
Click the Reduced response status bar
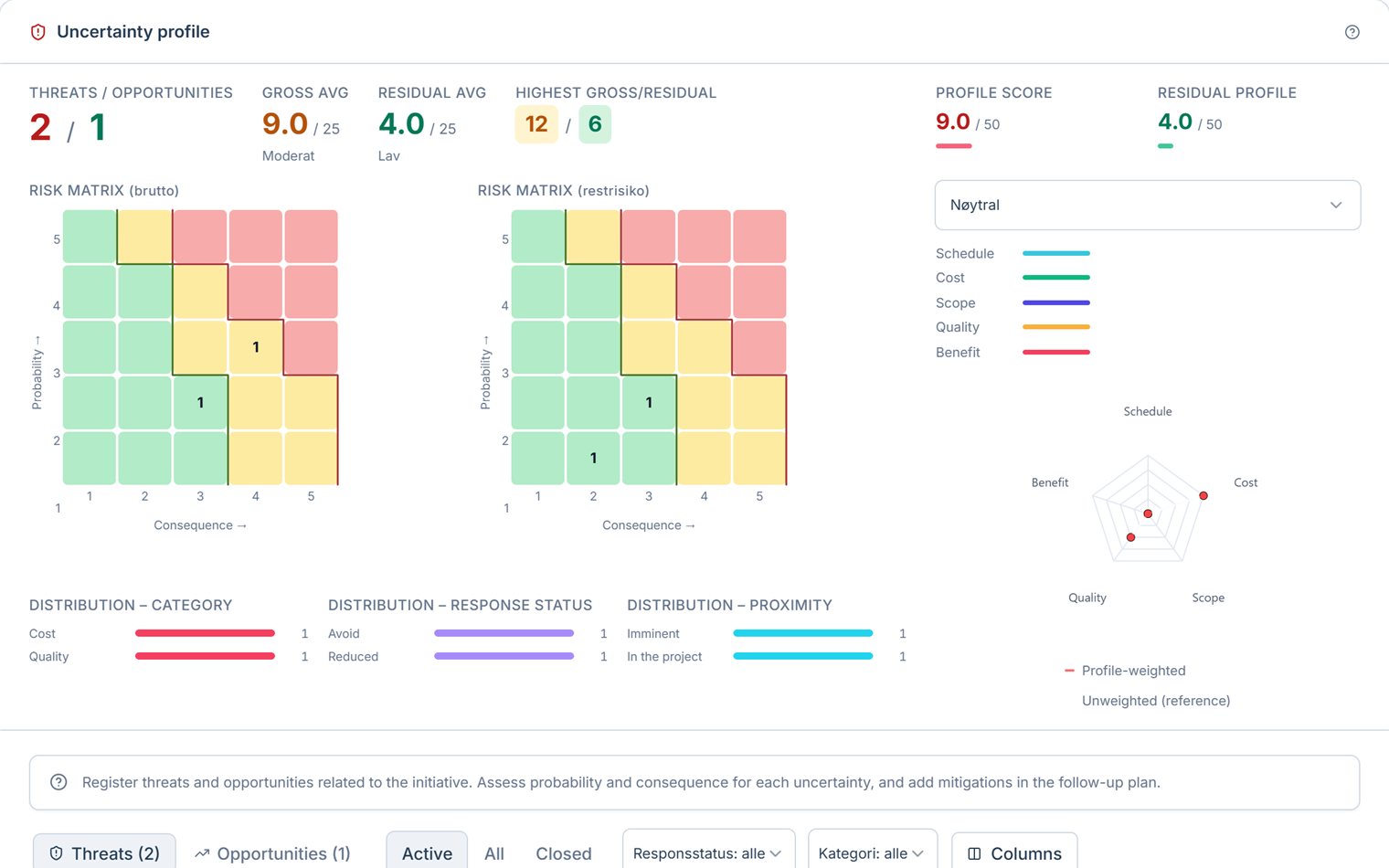pyautogui.click(x=504, y=656)
